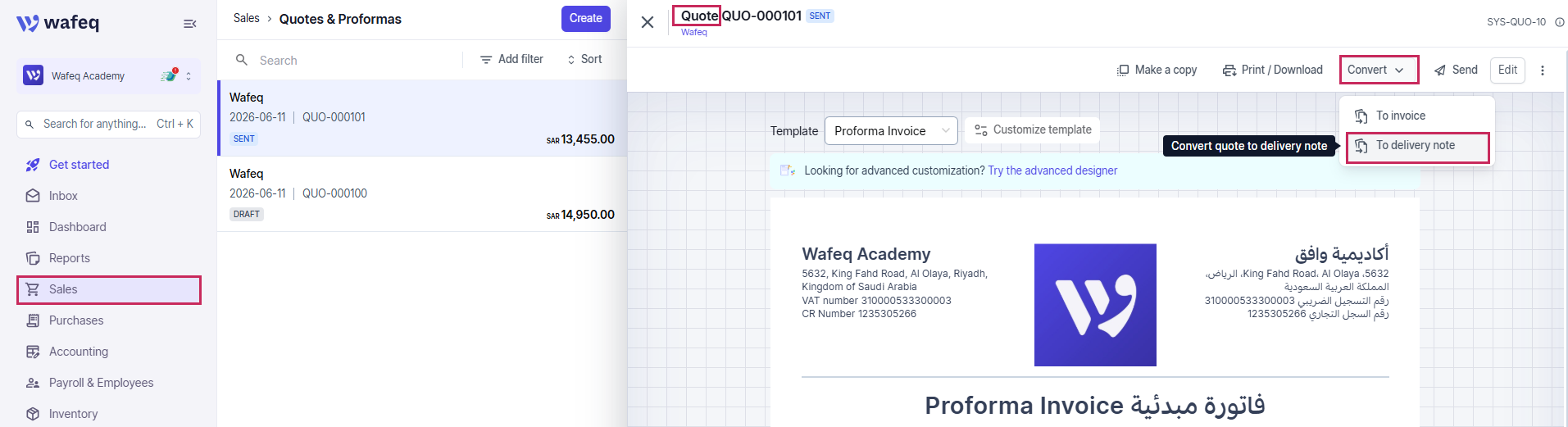Expand the Convert dropdown button
Screen dimensions: 1568x427
click(1378, 70)
